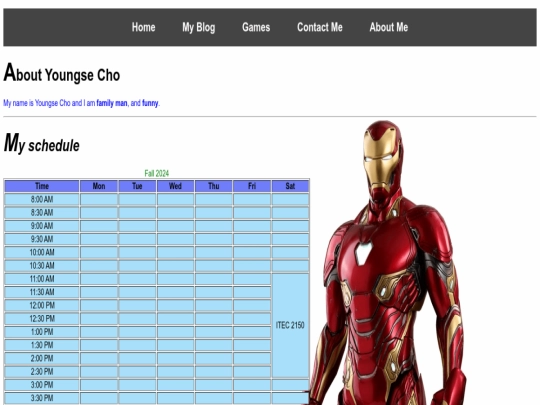The width and height of the screenshot is (540, 405).
Task: Click the Wed column header
Action: (x=175, y=186)
